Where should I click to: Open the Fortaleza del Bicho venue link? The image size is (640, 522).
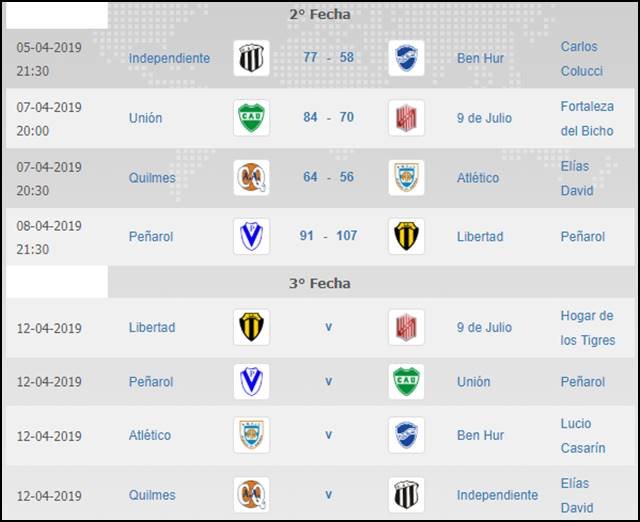pos(587,118)
